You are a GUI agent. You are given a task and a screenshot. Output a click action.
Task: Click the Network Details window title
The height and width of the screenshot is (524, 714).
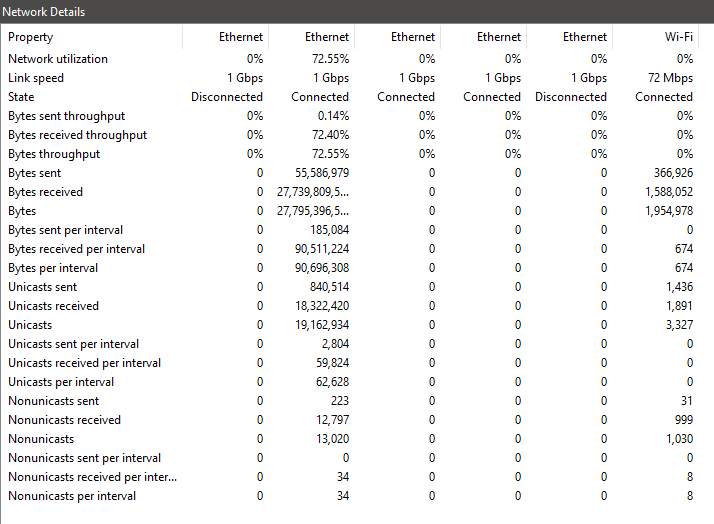coord(46,11)
